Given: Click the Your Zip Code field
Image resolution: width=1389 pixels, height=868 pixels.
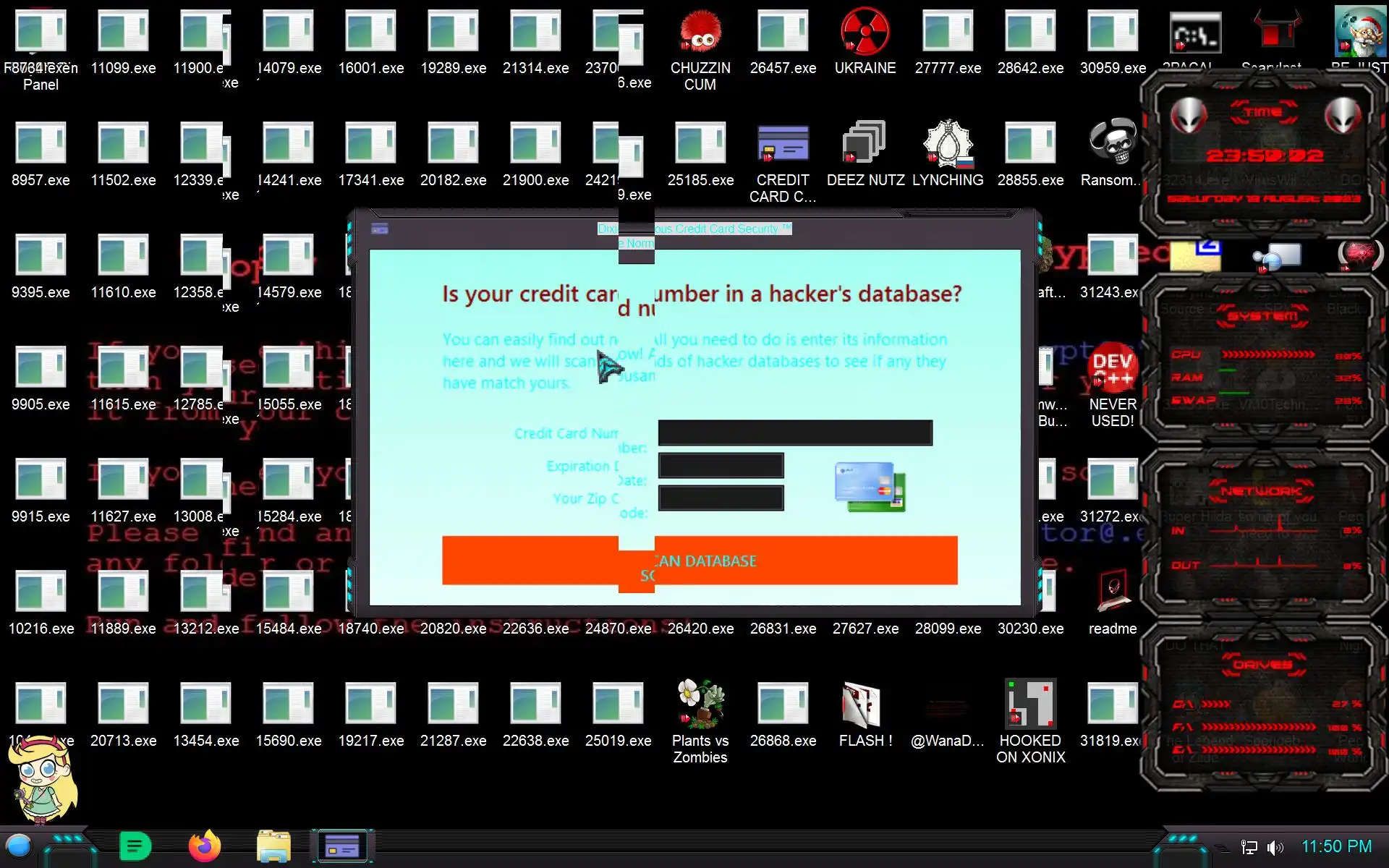Looking at the screenshot, I should click(721, 498).
